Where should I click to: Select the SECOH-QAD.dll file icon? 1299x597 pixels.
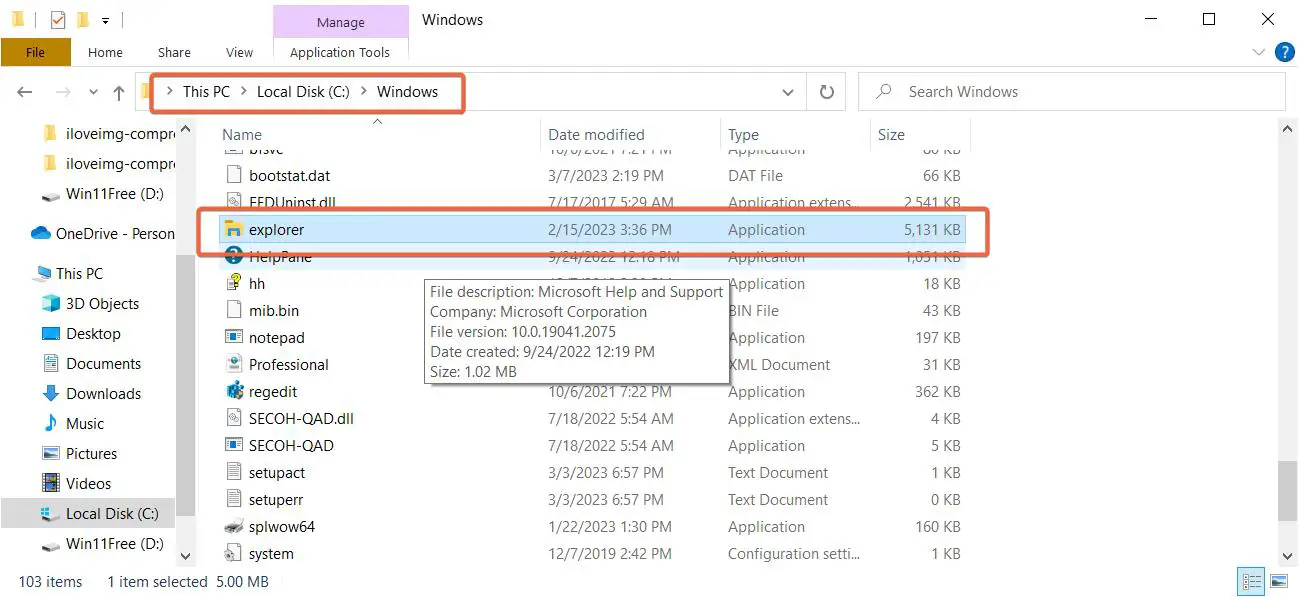coord(234,418)
